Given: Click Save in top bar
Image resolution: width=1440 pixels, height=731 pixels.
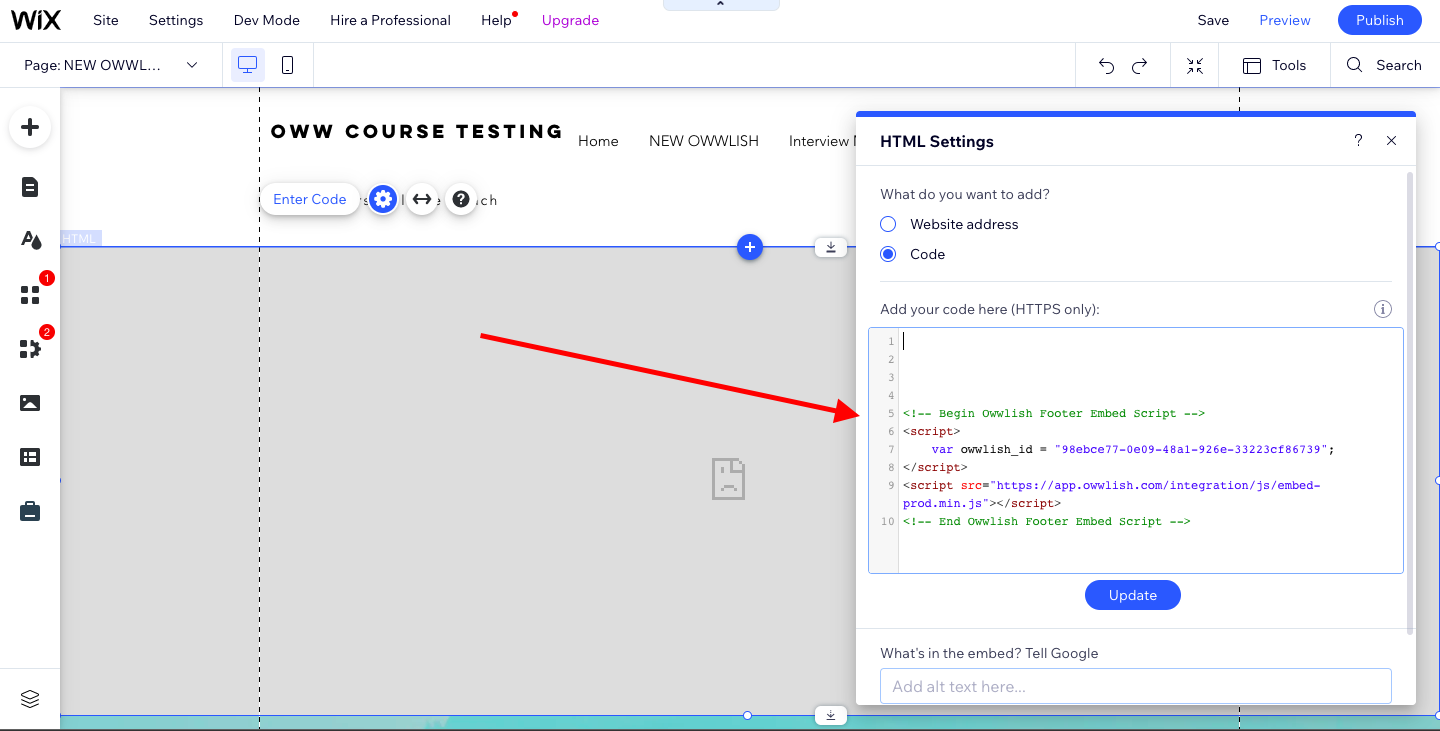Looking at the screenshot, I should [x=1213, y=20].
